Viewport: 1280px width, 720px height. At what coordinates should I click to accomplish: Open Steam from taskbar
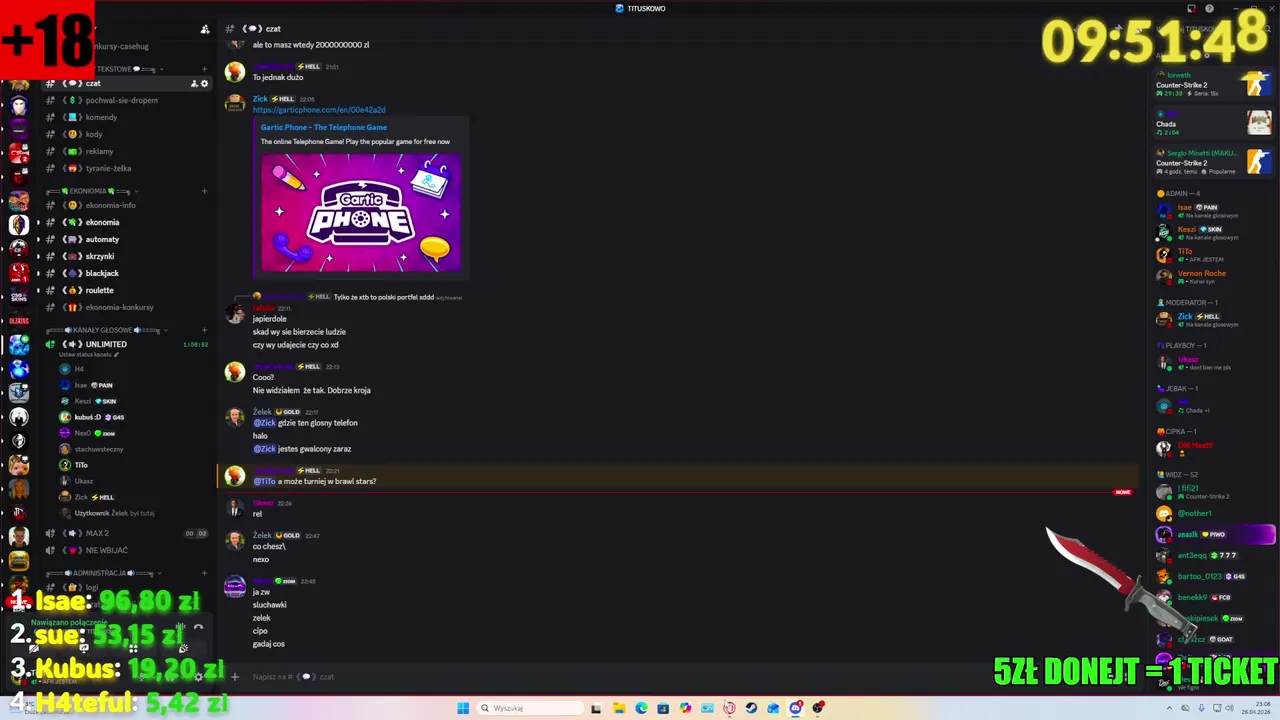[x=751, y=708]
